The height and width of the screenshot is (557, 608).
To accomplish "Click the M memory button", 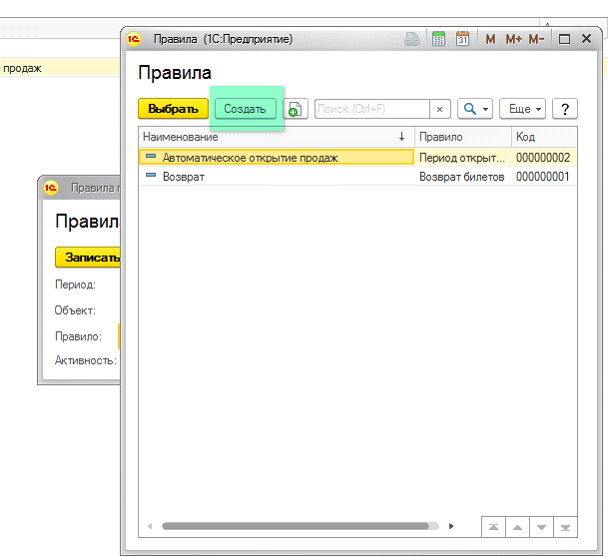I will click(x=490, y=39).
